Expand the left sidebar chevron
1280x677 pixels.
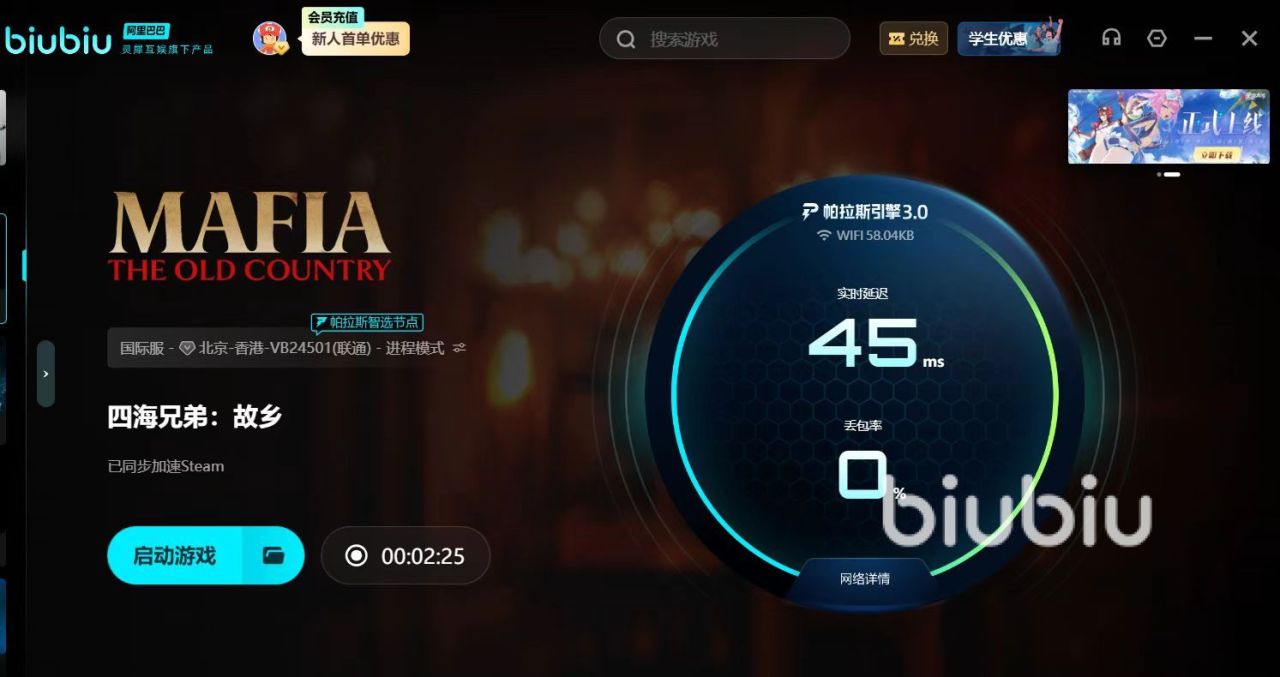46,373
